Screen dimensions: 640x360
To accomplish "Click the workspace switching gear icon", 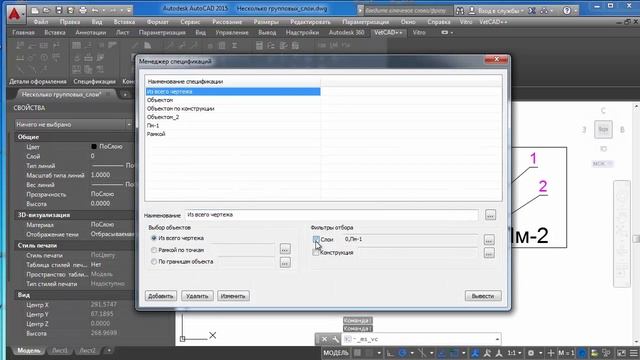I will coord(531,353).
